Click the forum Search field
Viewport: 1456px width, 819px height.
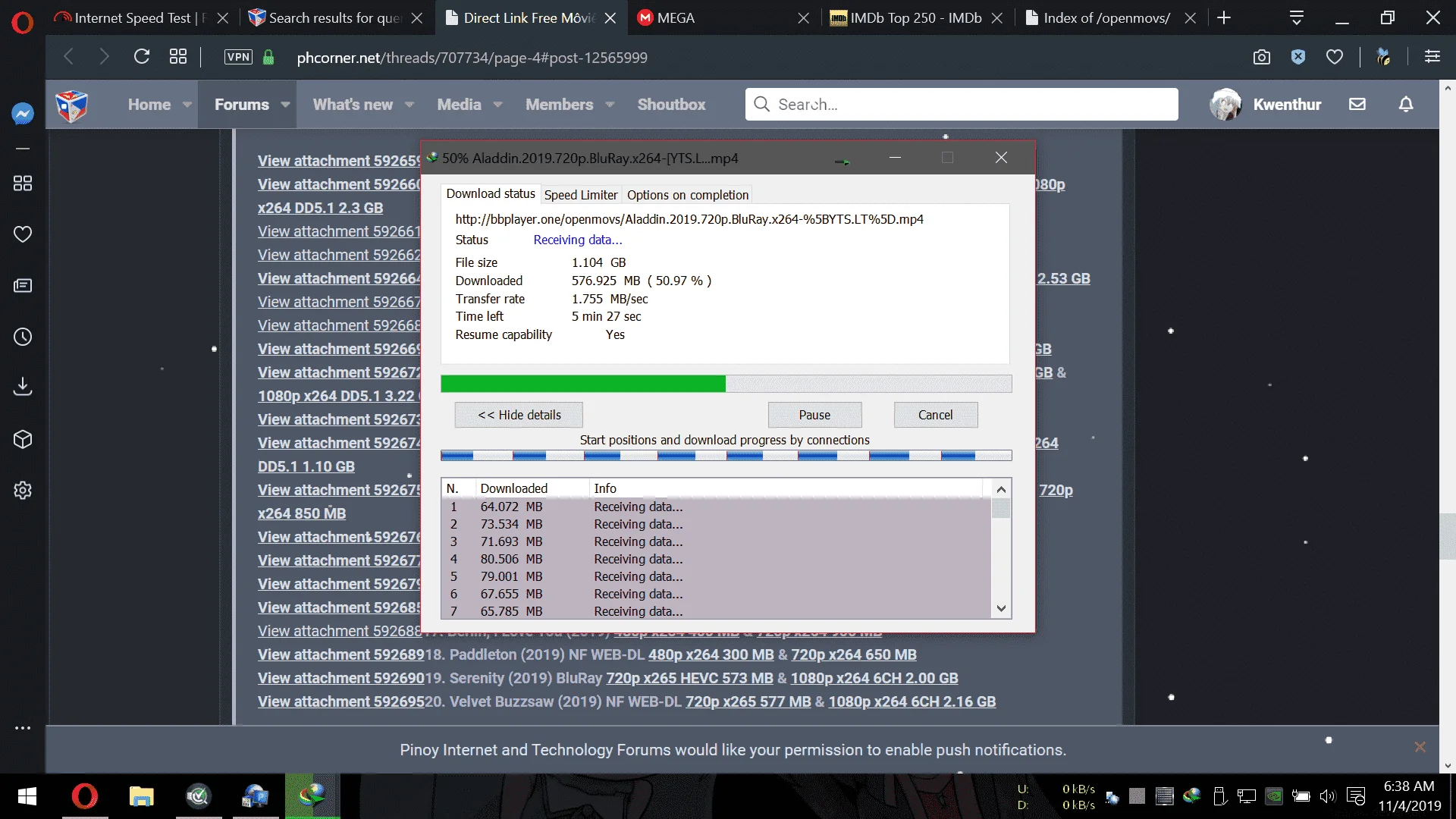962,105
